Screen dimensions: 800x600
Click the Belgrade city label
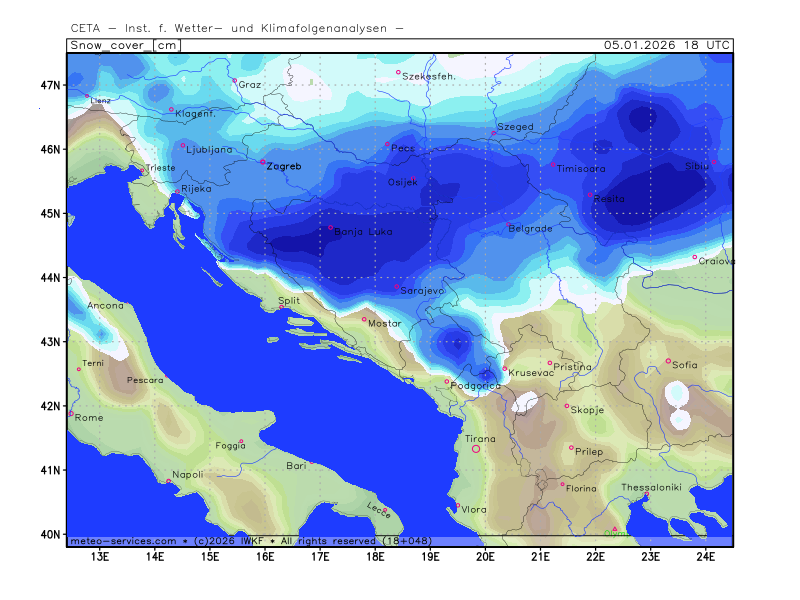(530, 229)
